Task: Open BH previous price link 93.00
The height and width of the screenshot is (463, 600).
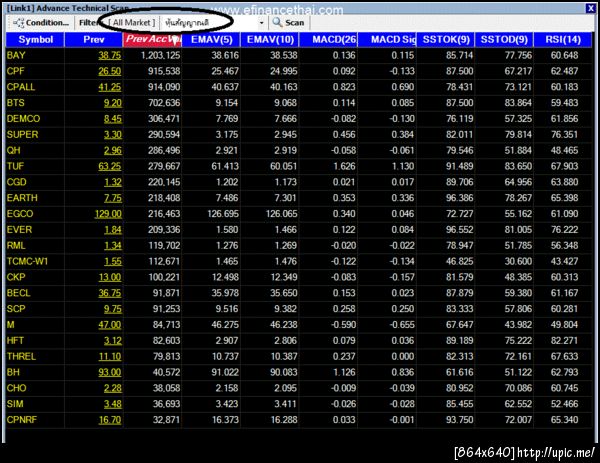Action: [110, 372]
